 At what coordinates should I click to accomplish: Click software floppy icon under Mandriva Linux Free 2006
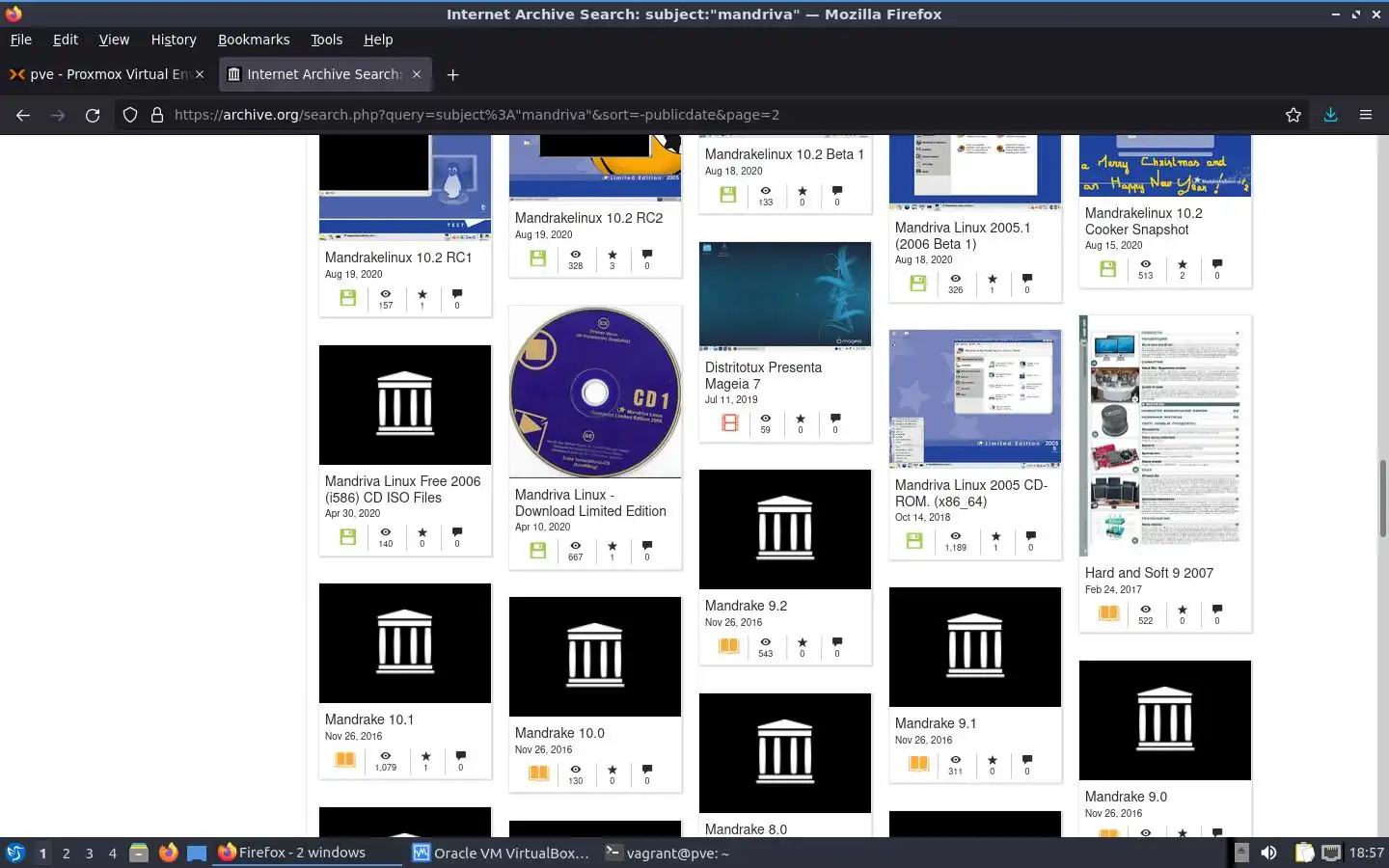(x=348, y=536)
